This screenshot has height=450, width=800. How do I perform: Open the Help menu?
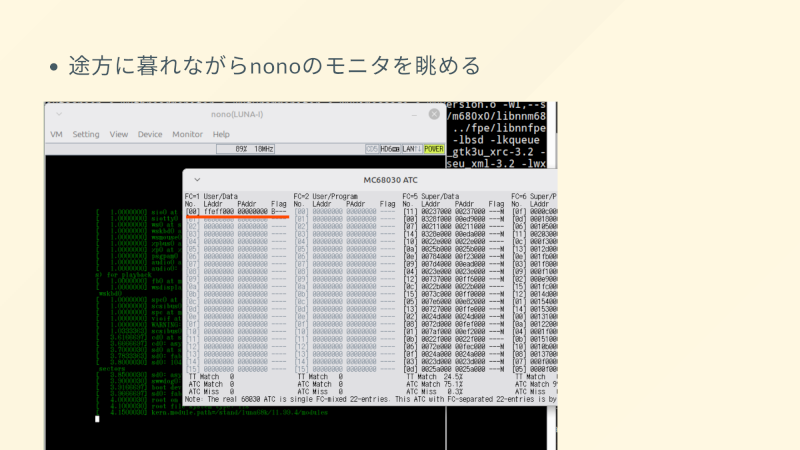pos(221,134)
